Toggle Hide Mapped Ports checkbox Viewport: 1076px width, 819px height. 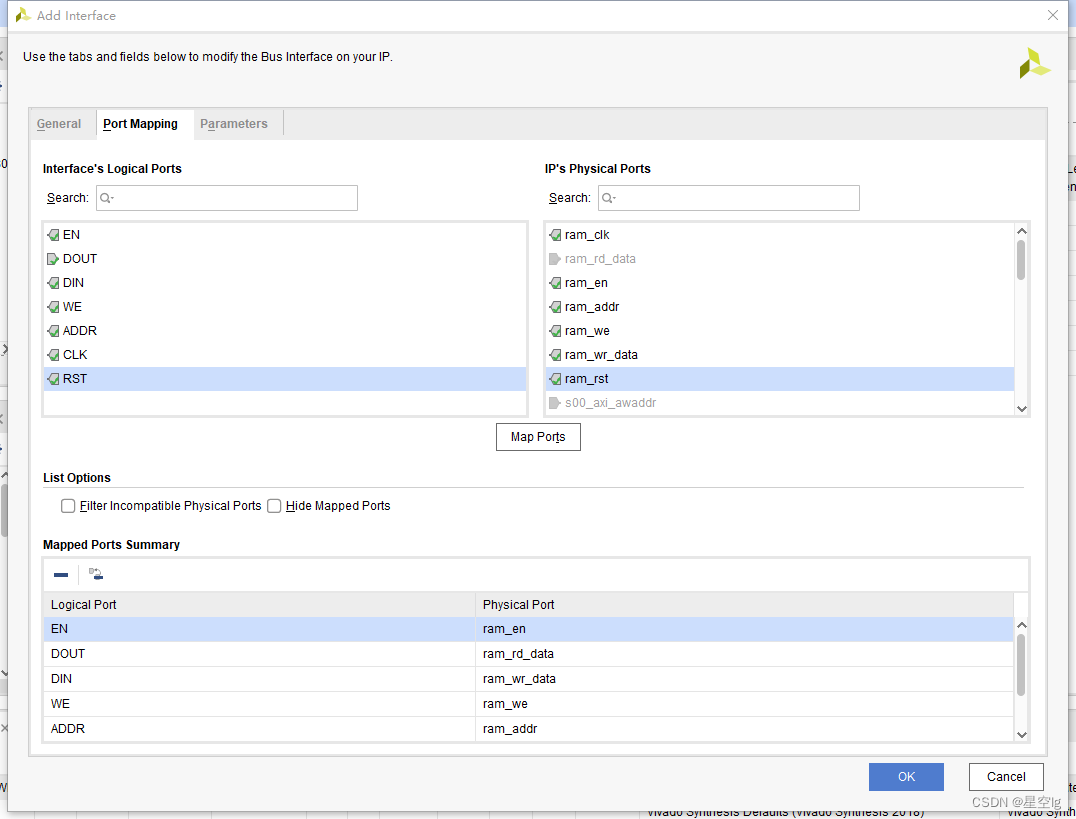274,506
